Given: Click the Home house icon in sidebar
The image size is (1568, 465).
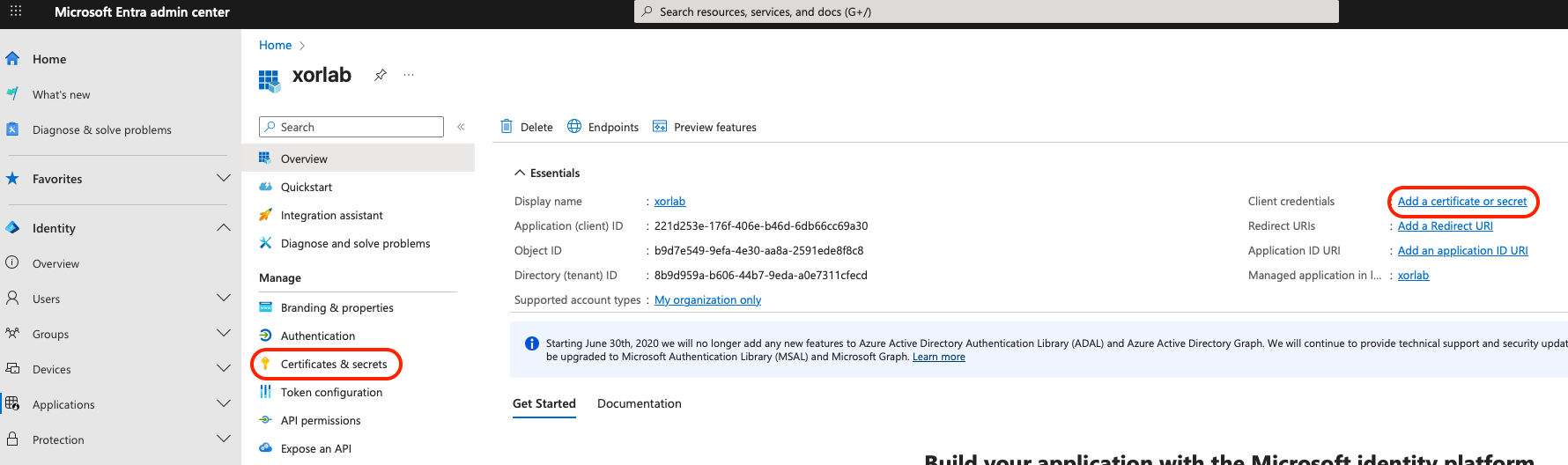Looking at the screenshot, I should (12, 58).
